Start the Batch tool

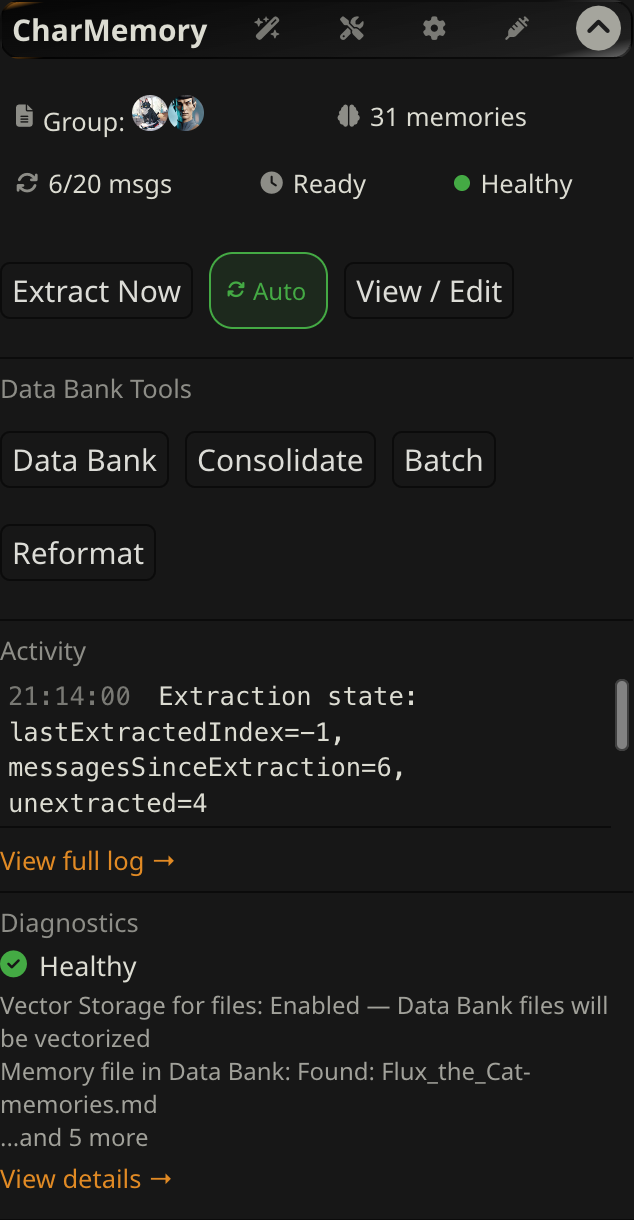(x=444, y=460)
